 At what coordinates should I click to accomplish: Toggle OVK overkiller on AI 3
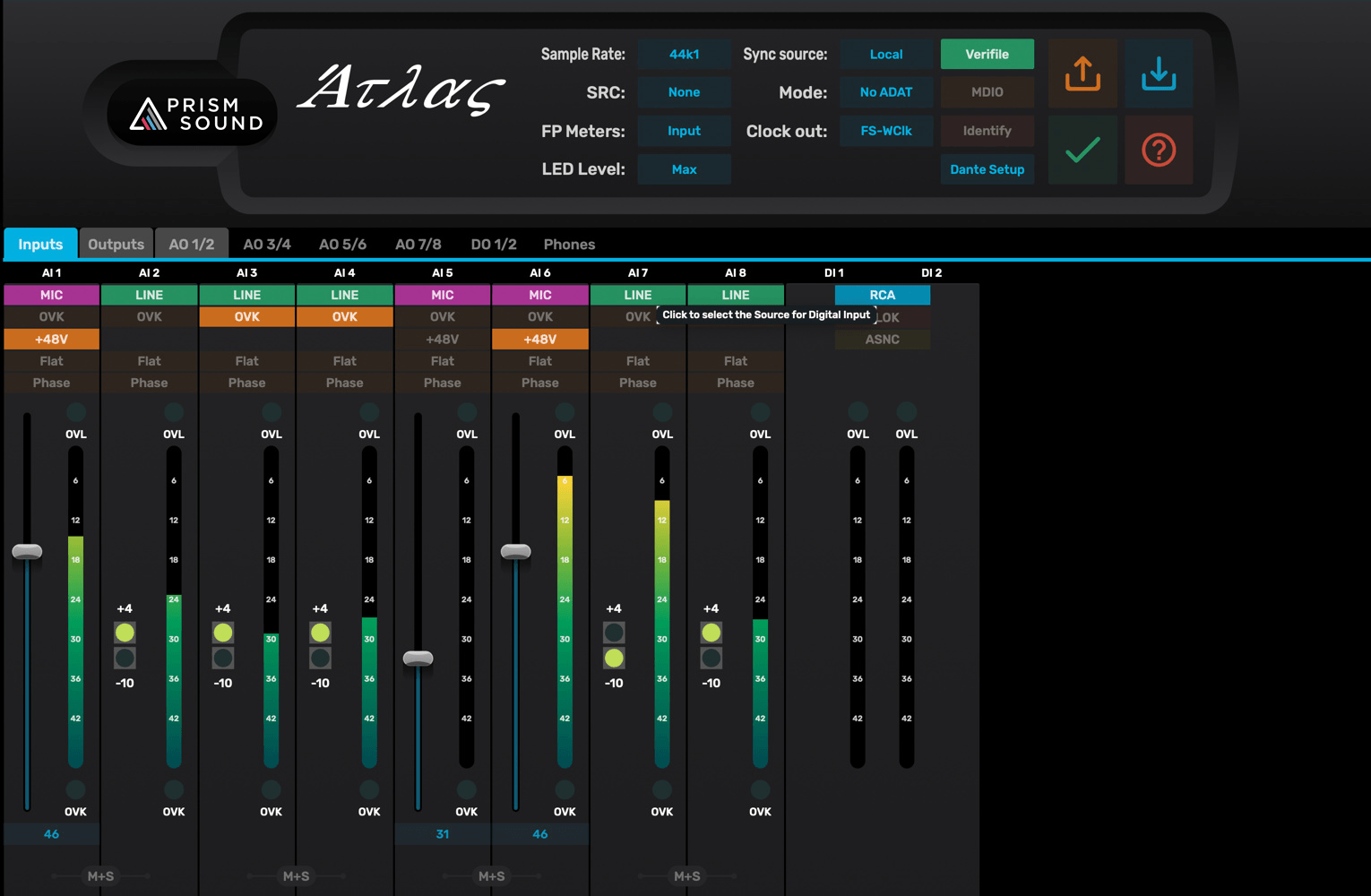247,317
